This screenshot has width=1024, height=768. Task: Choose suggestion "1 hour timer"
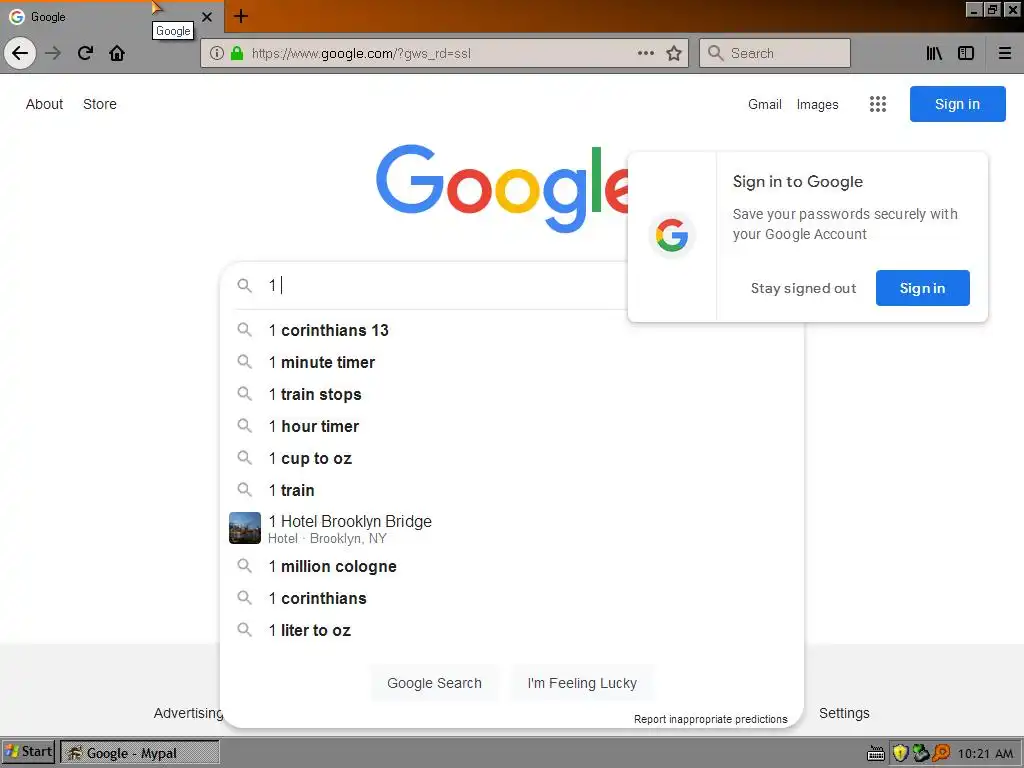click(512, 426)
